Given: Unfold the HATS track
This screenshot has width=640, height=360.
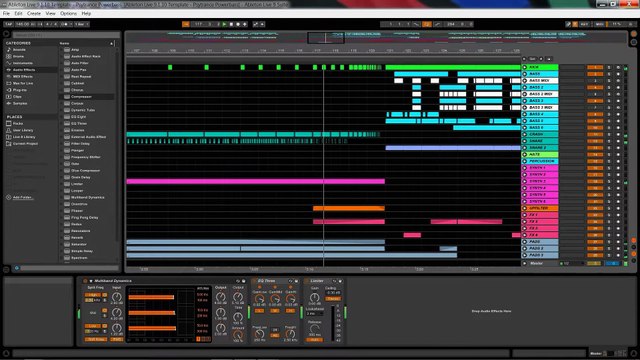Looking at the screenshot, I should tap(524, 154).
